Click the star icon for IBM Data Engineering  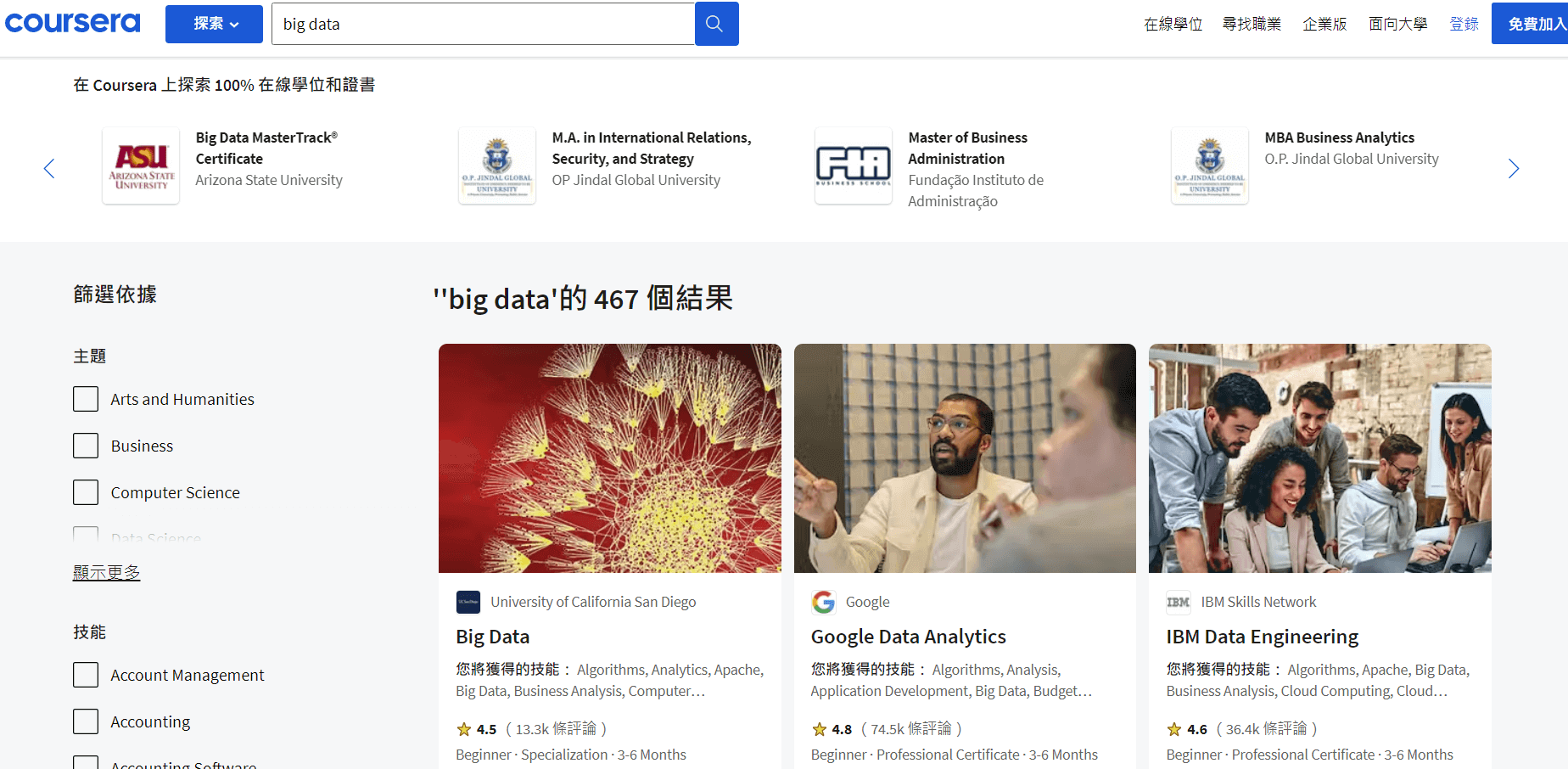point(1174,729)
